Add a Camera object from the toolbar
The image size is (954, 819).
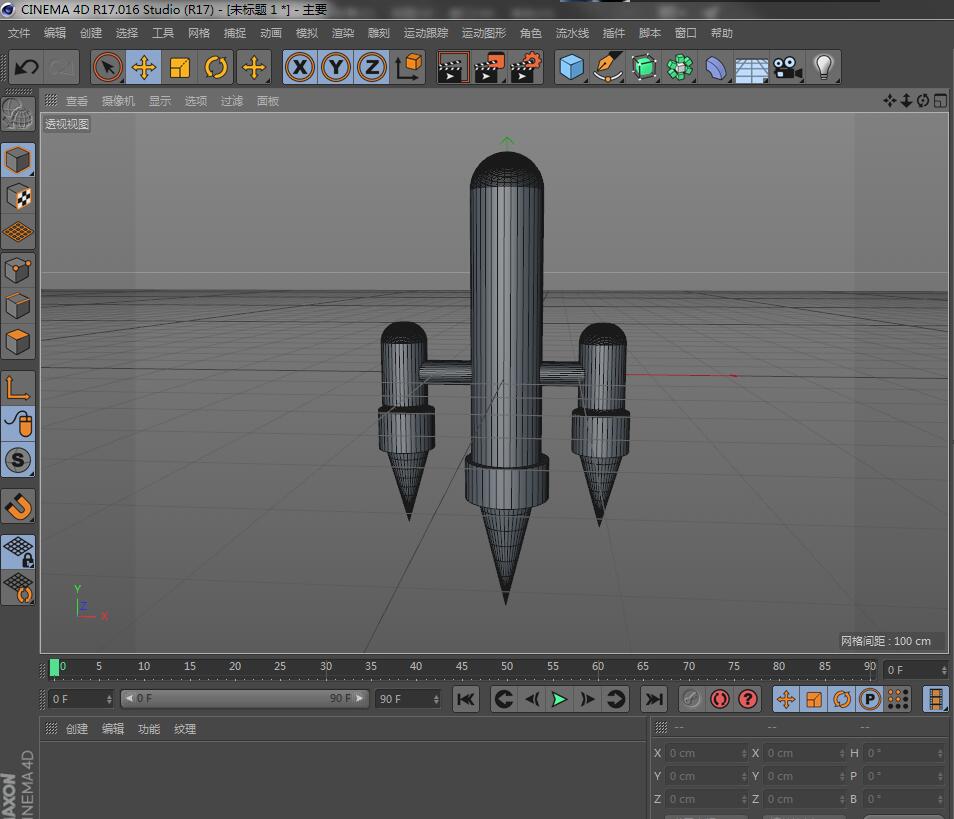tap(787, 68)
